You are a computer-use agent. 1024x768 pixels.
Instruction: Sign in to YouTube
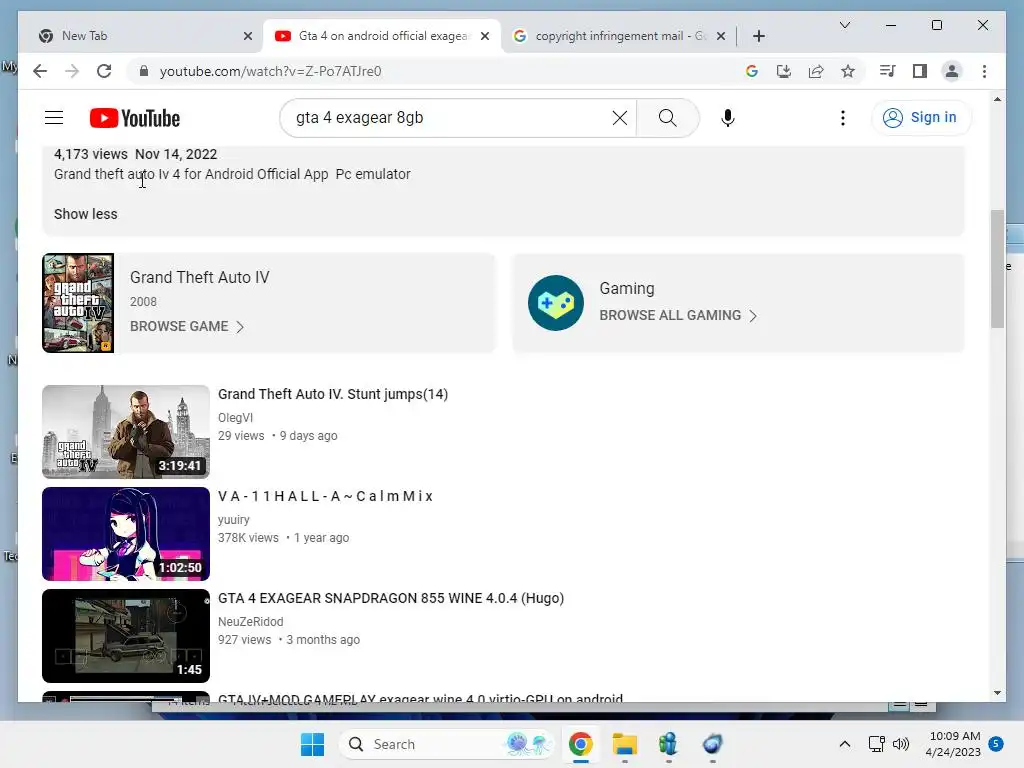click(x=921, y=118)
